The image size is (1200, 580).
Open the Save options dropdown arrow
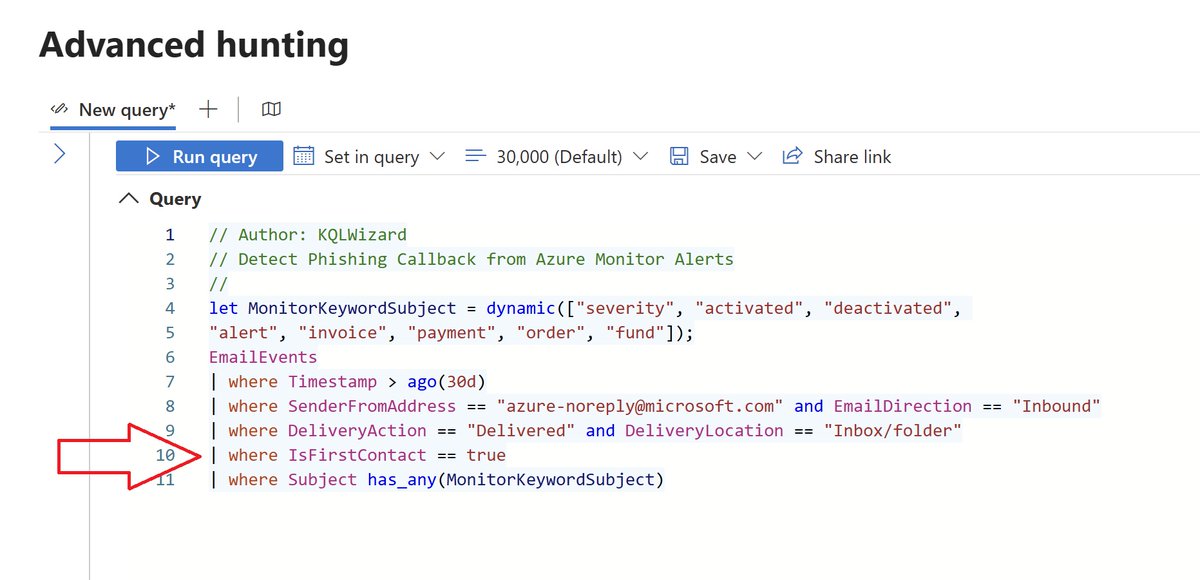755,156
